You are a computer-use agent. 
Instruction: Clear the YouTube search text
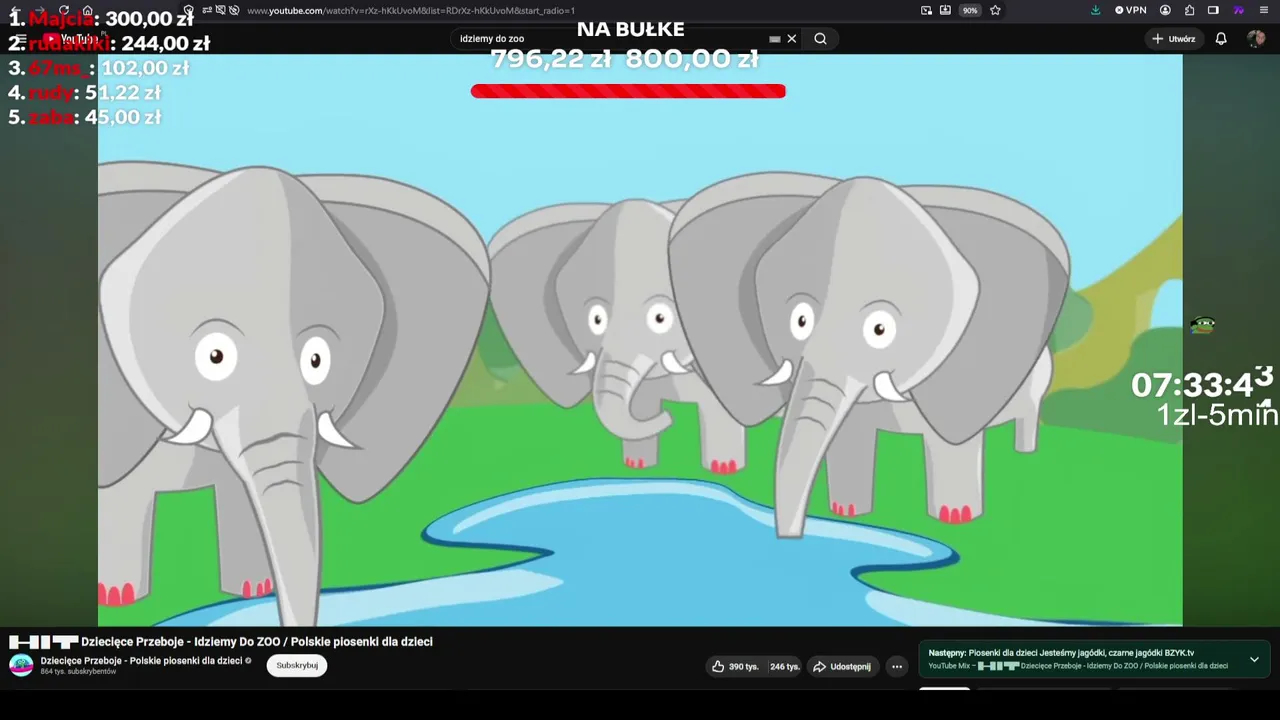click(792, 39)
